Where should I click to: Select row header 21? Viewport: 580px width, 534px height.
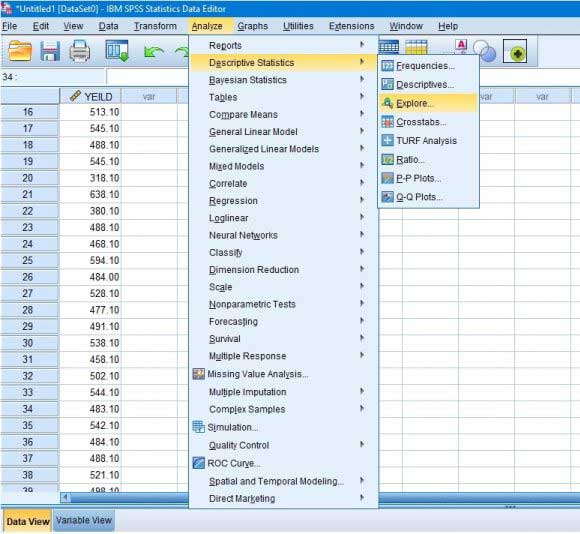click(x=30, y=195)
